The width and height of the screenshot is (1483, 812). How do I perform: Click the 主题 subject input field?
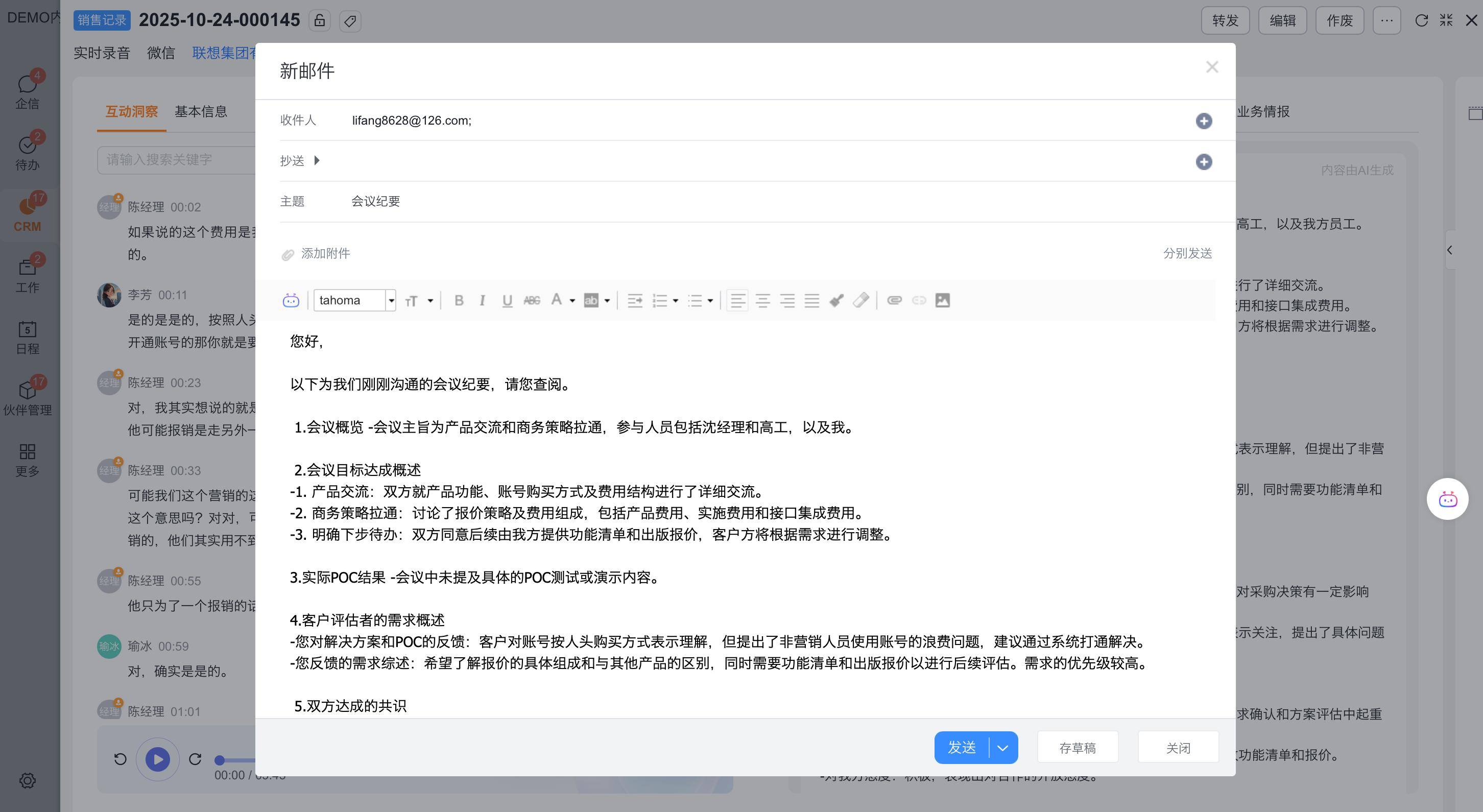click(749, 202)
